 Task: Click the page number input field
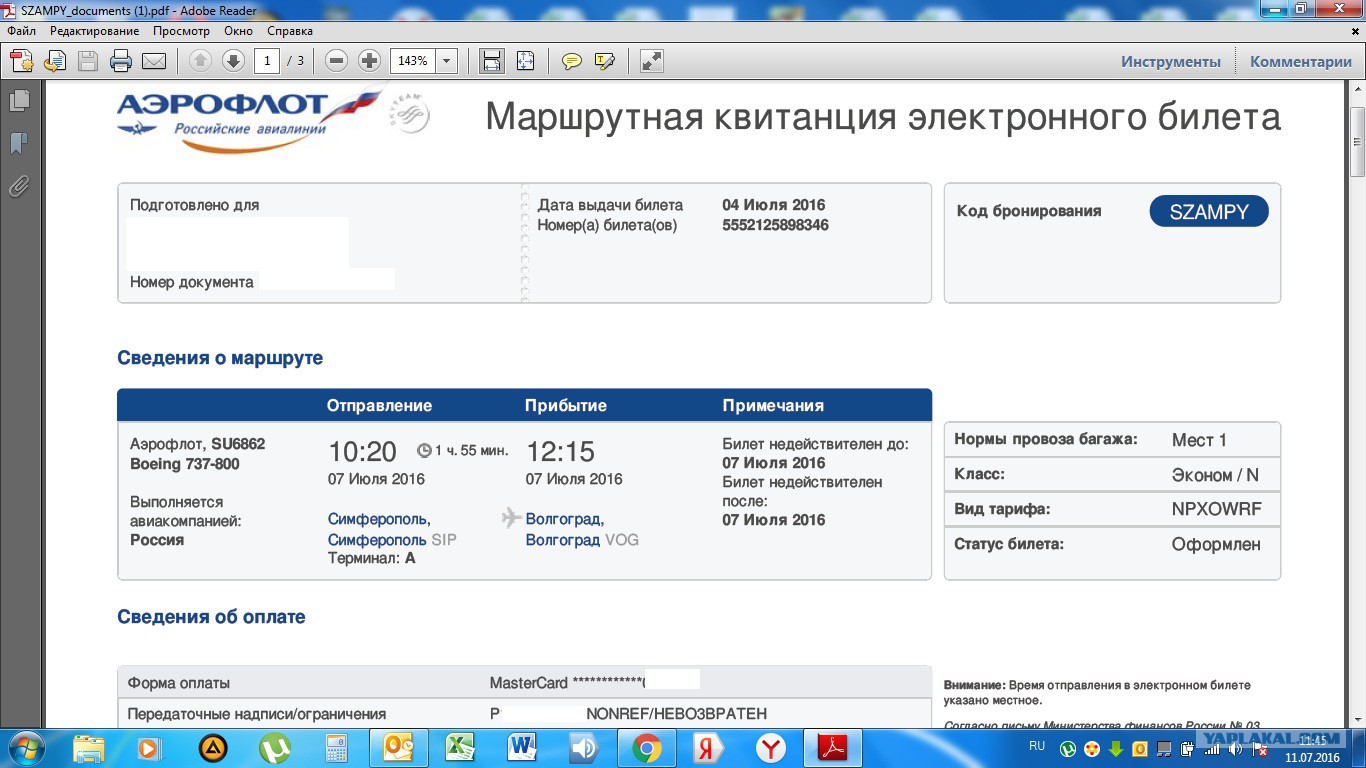click(x=266, y=61)
